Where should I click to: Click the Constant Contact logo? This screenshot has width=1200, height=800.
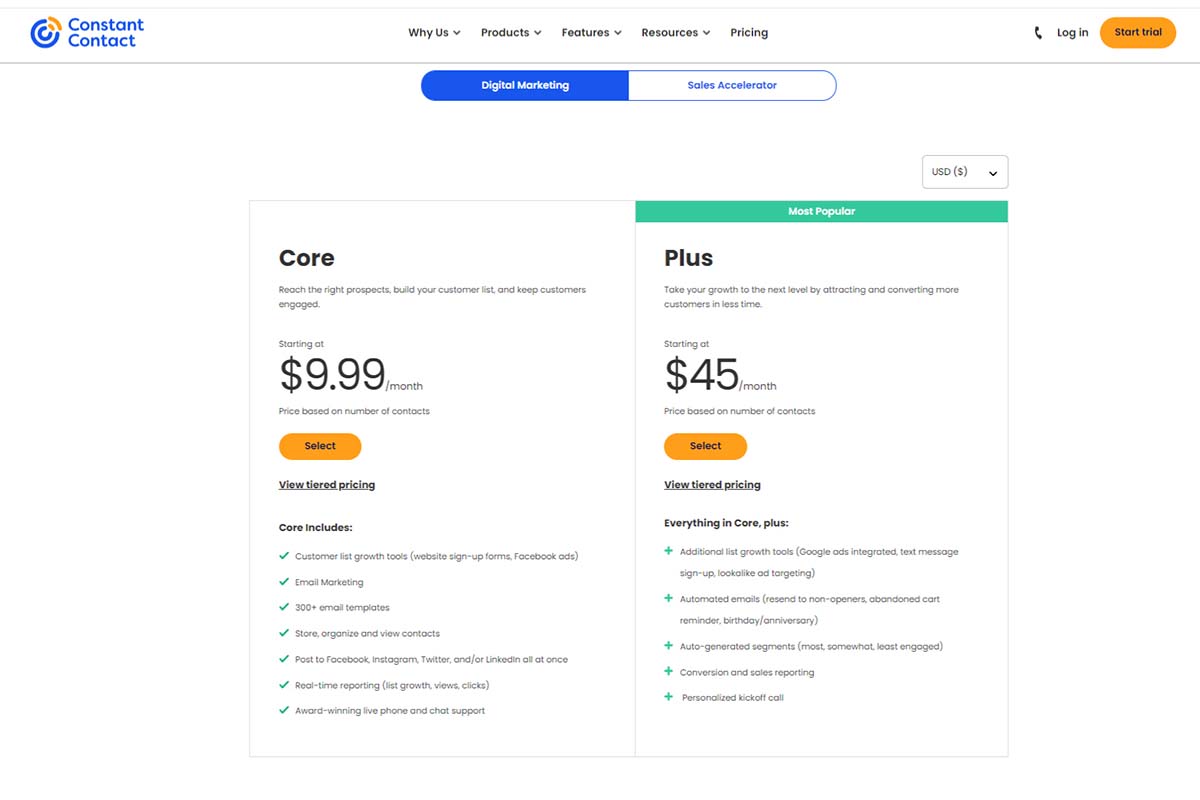click(87, 32)
